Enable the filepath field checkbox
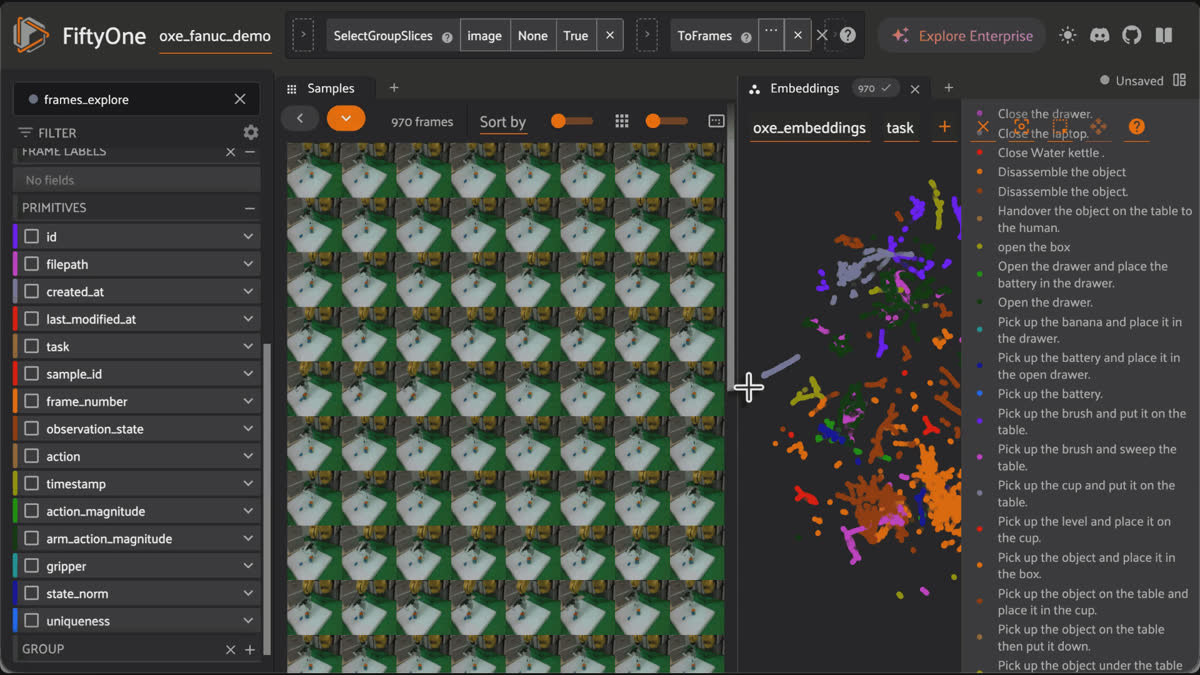This screenshot has width=1200, height=675. click(x=32, y=264)
